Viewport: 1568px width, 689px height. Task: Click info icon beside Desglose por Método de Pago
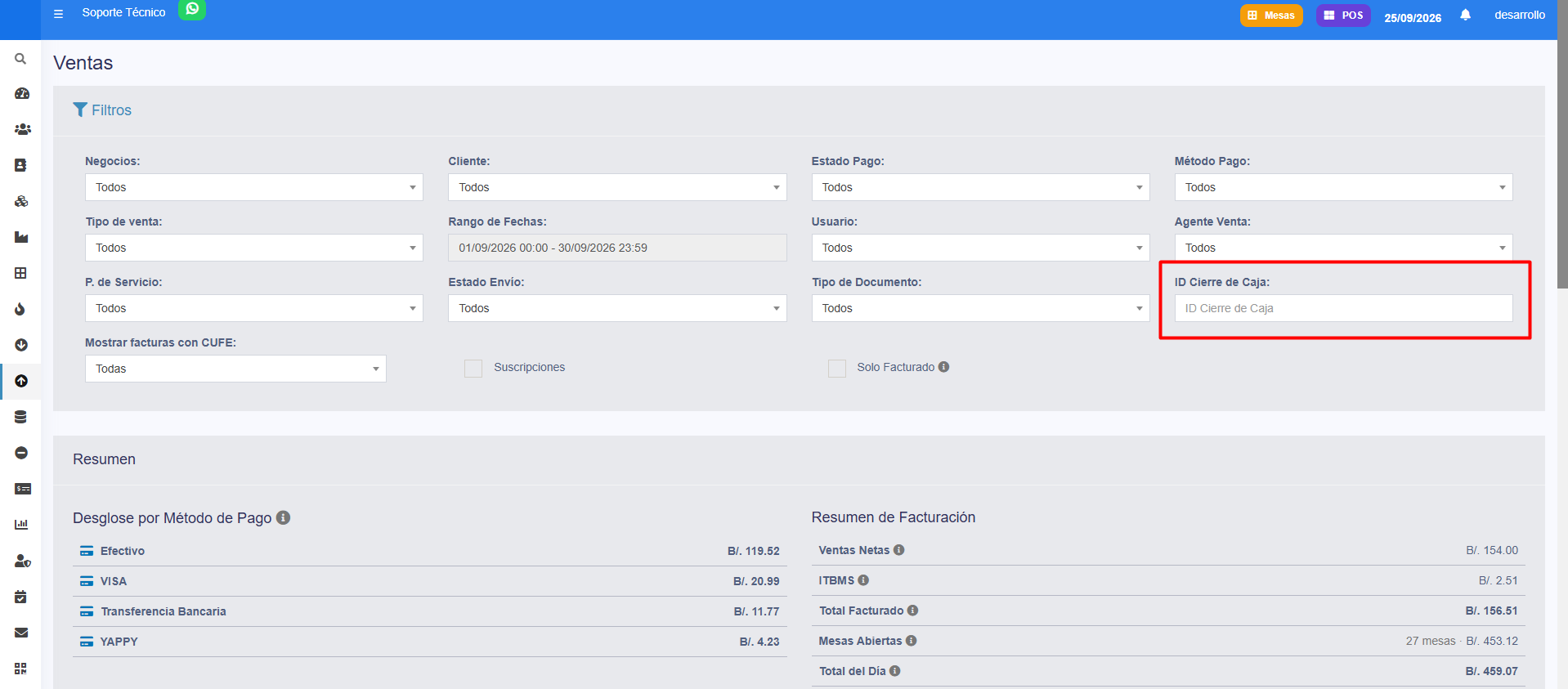[283, 517]
